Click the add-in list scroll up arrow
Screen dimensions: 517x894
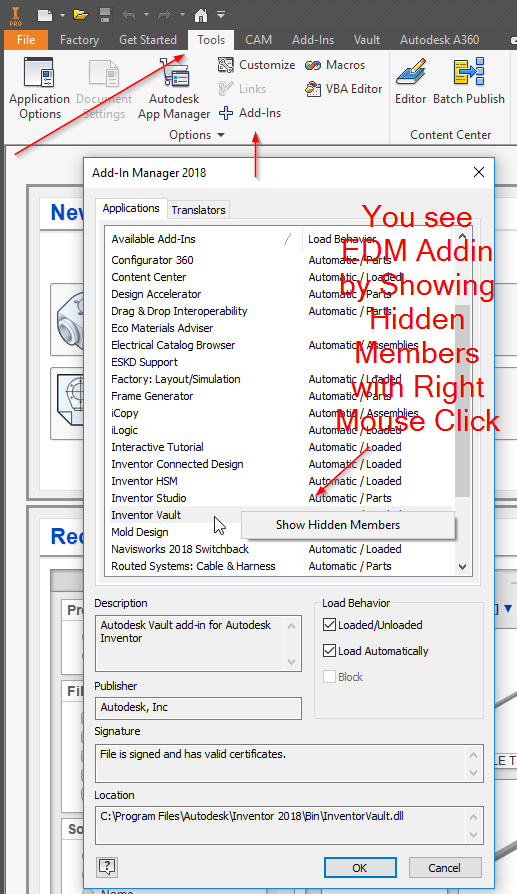coord(462,235)
